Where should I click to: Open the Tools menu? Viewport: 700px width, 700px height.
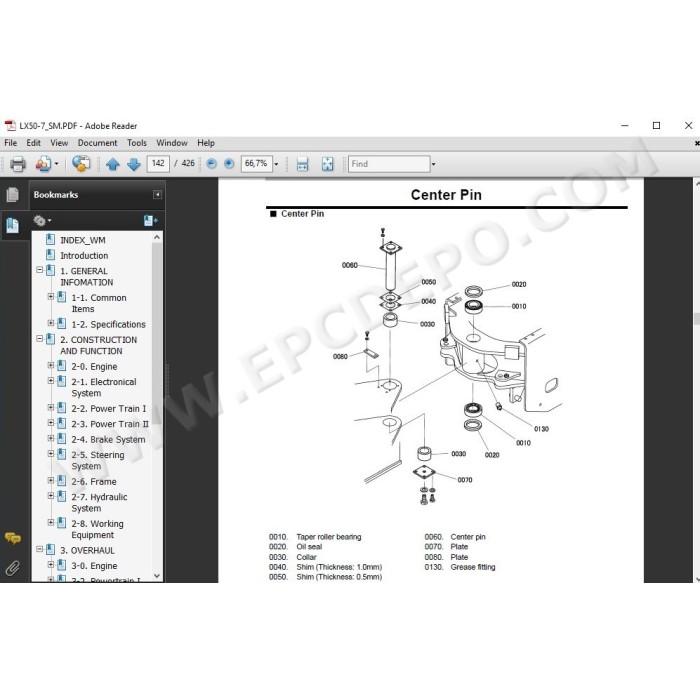tap(137, 143)
